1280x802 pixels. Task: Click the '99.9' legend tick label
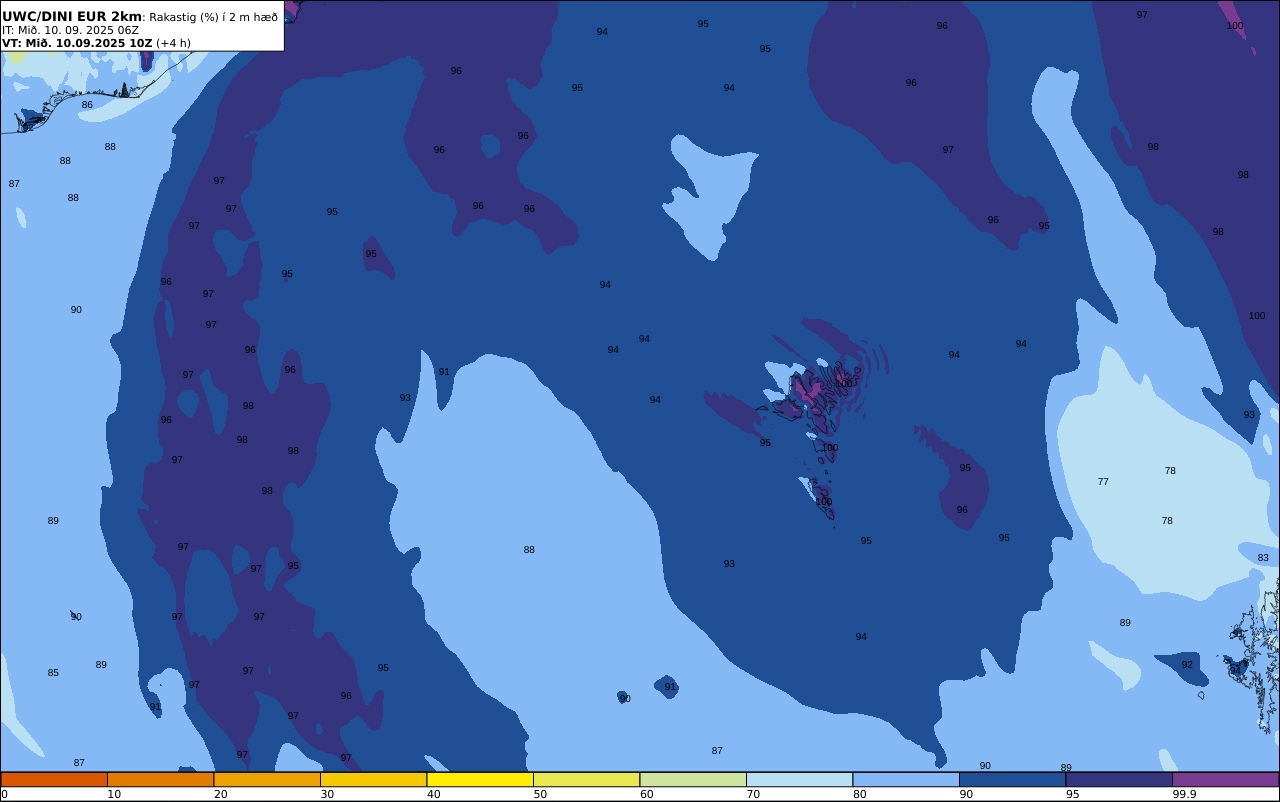[x=1185, y=794]
